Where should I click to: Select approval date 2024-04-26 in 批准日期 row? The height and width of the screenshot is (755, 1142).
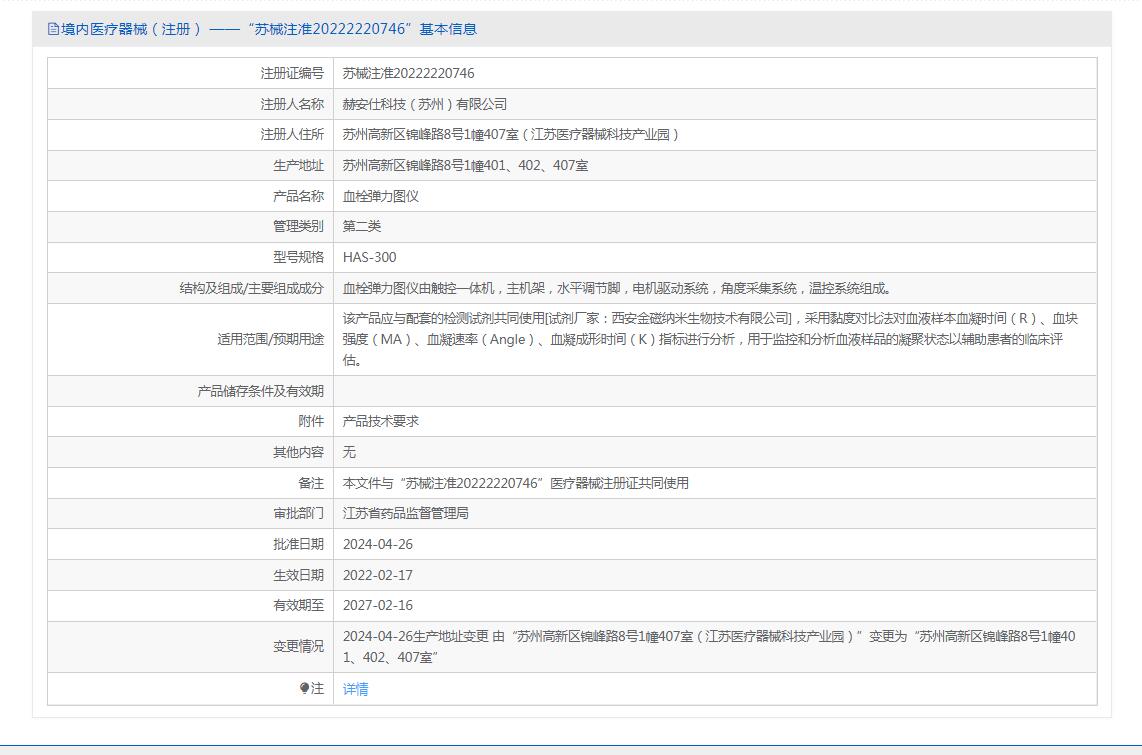pyautogui.click(x=377, y=544)
